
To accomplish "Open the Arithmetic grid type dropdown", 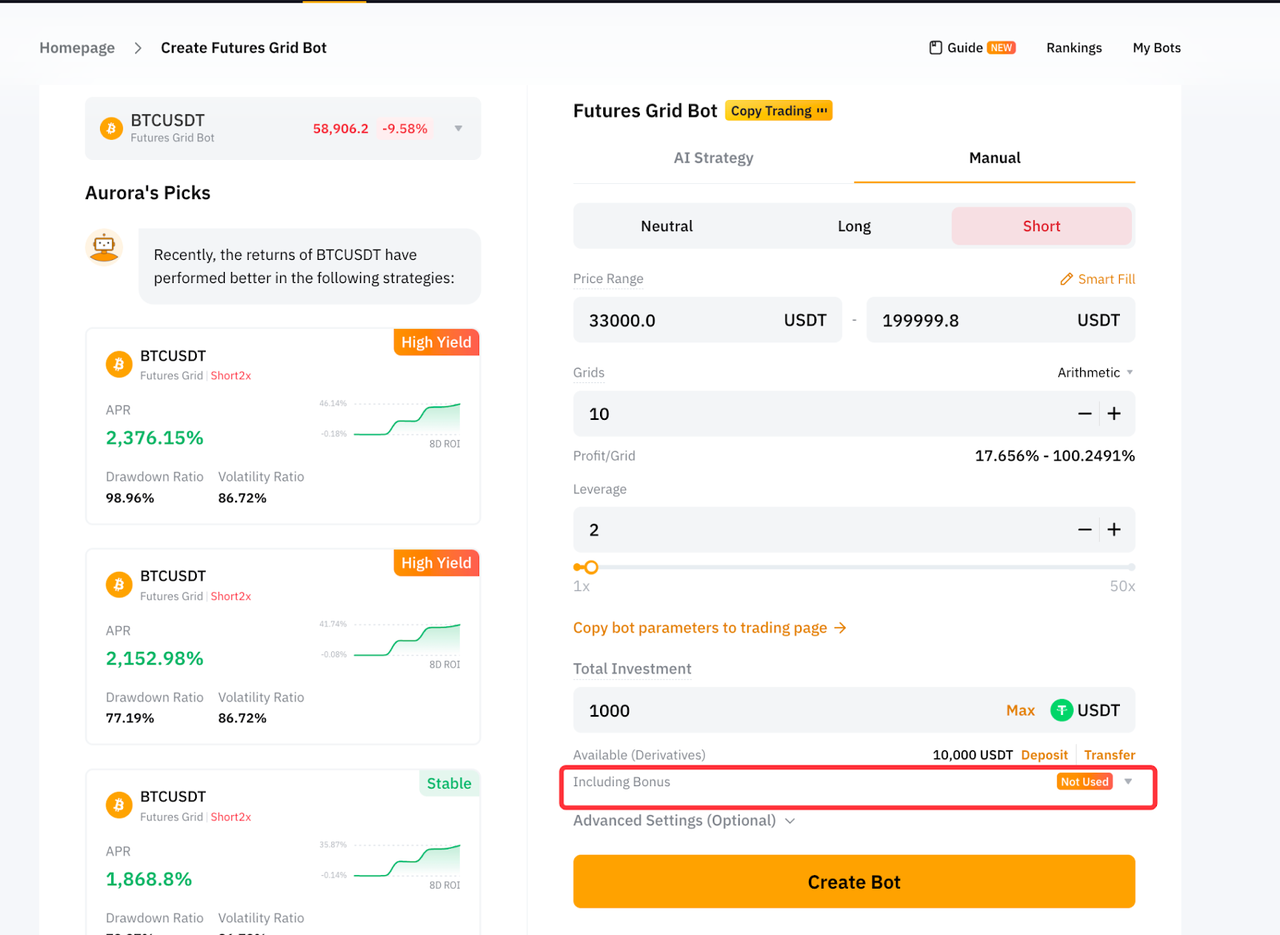I will (x=1095, y=373).
